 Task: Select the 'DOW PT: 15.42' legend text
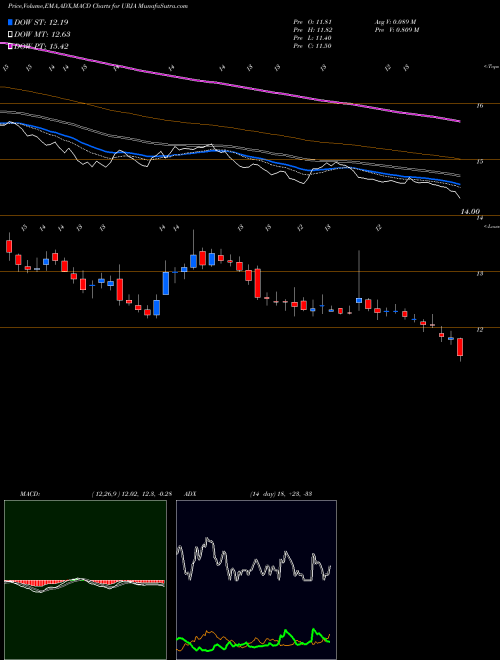click(41, 46)
